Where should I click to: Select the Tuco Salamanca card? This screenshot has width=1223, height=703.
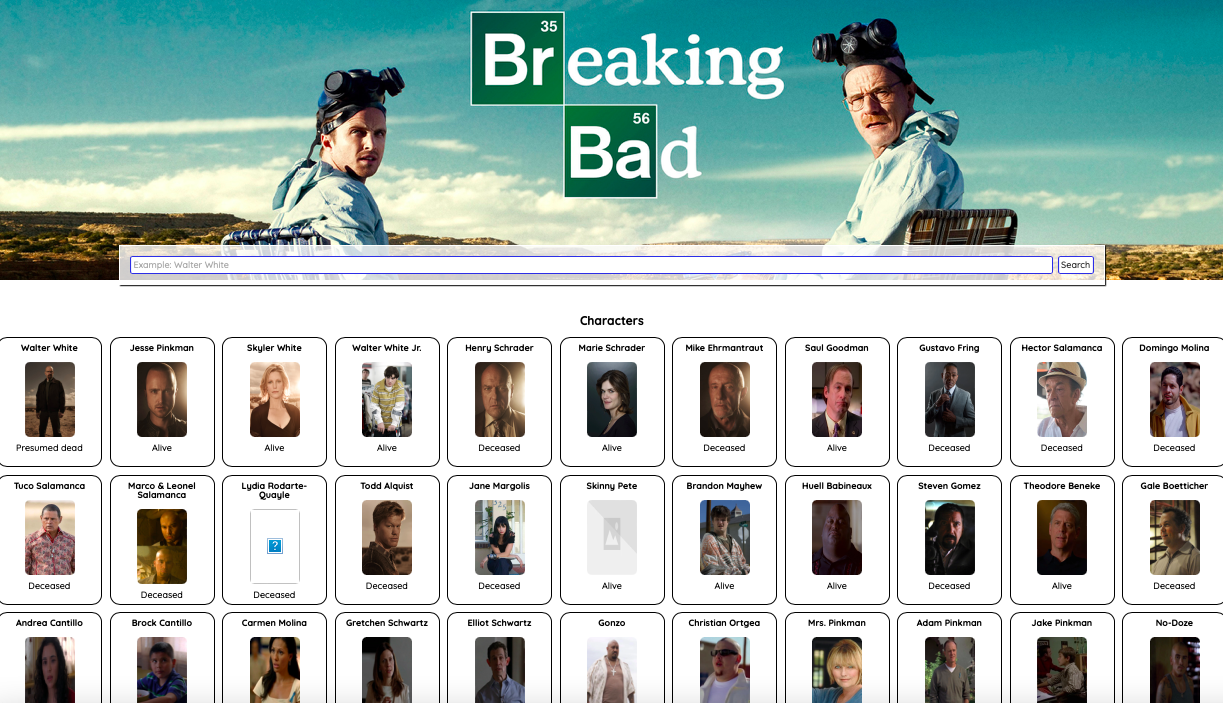tap(50, 539)
